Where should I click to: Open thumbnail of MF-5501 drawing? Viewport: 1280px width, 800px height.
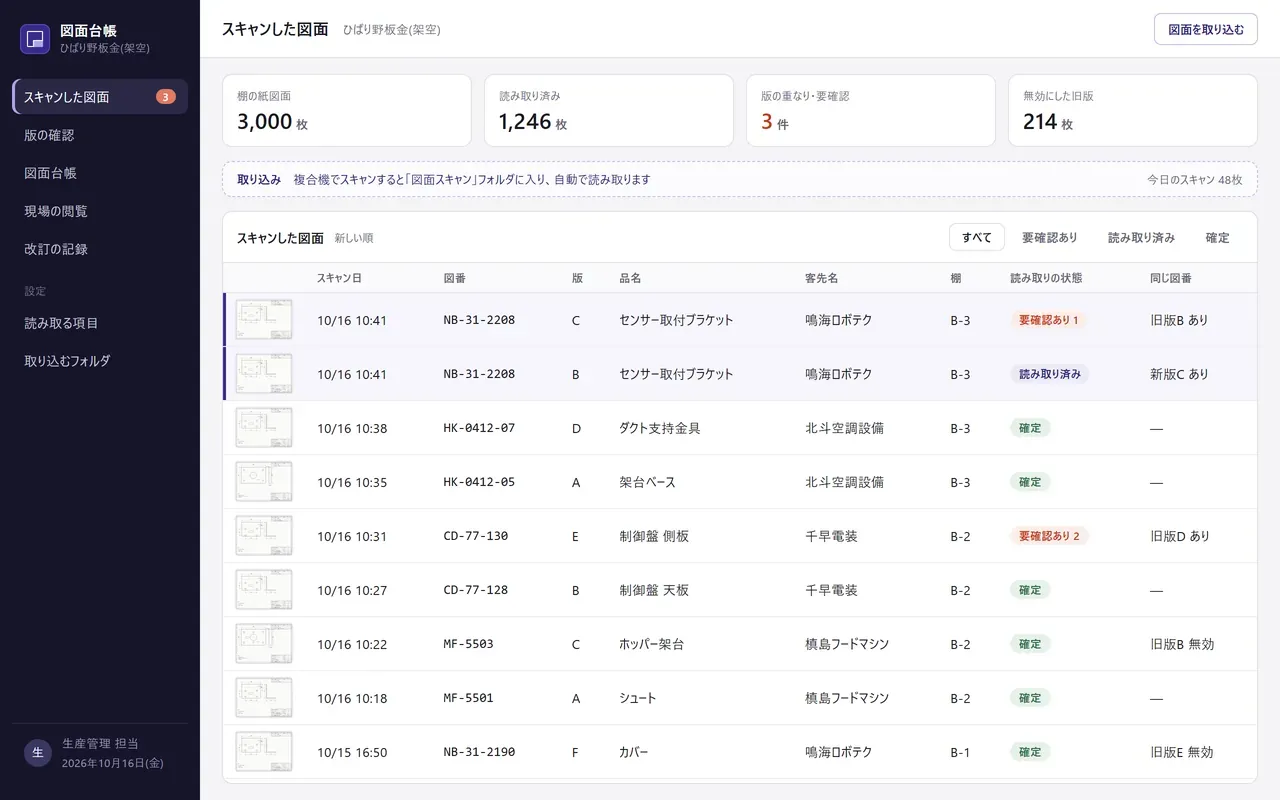[x=264, y=698]
